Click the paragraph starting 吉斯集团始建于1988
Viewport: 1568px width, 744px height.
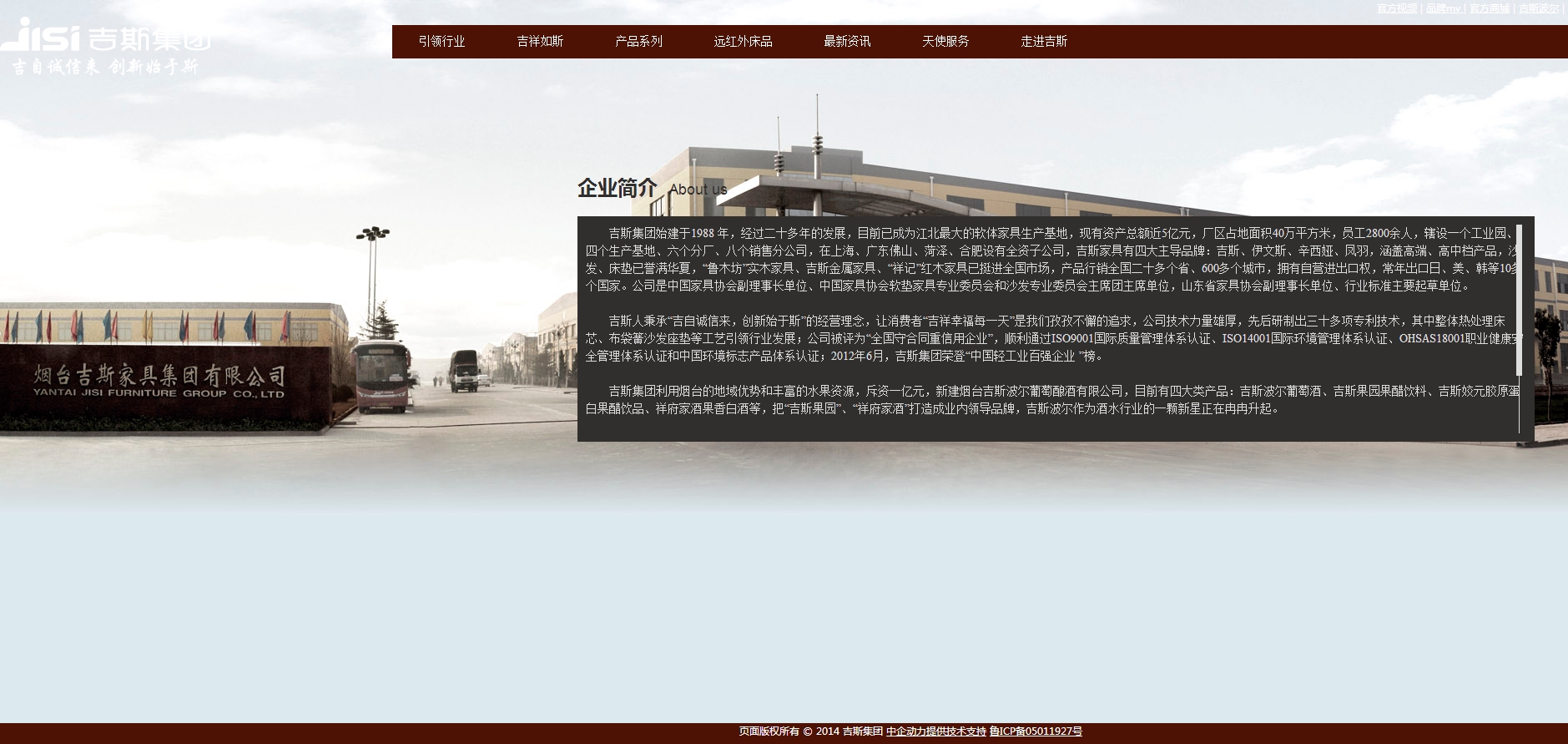point(1051,260)
